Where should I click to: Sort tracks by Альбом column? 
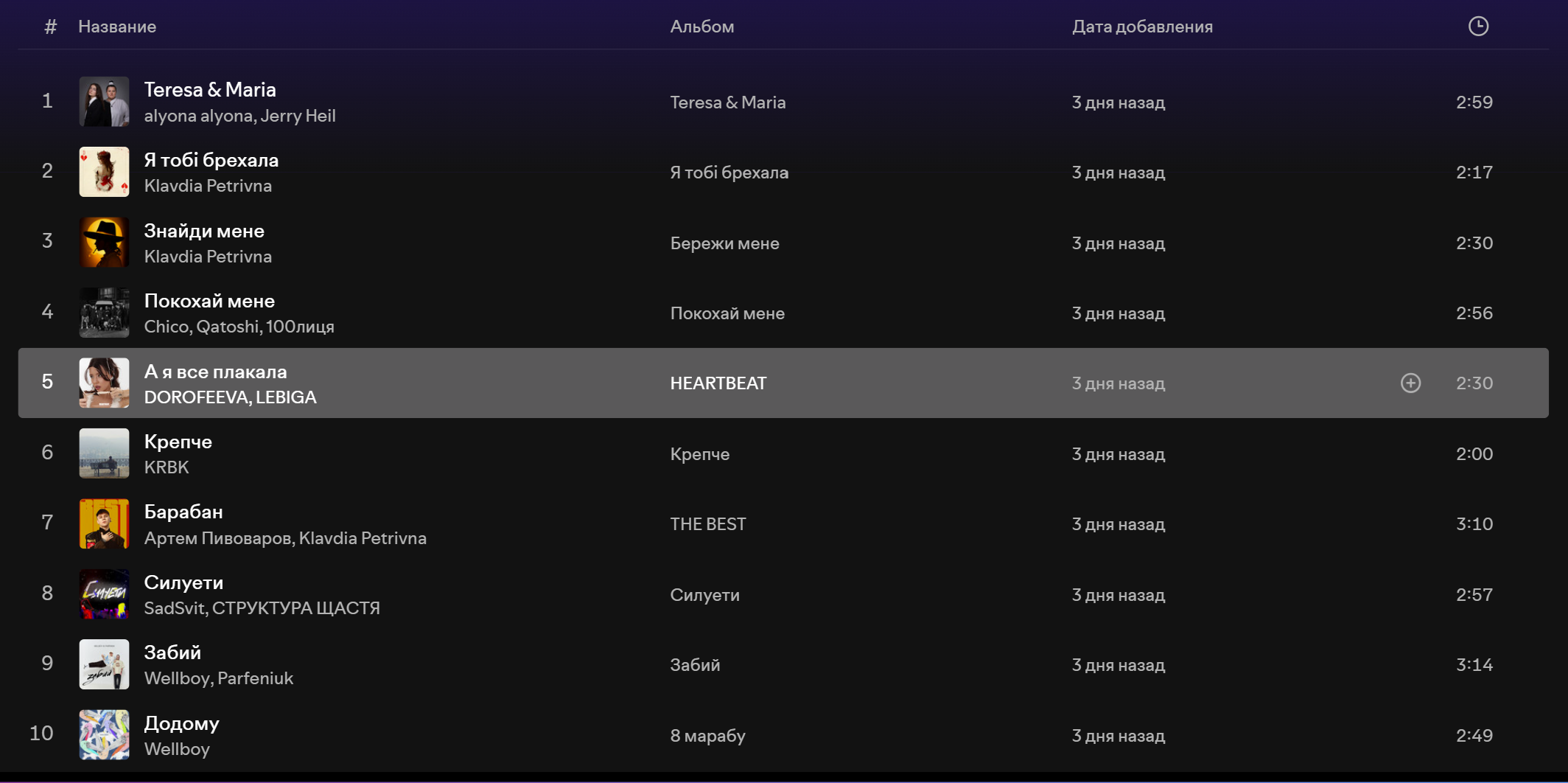701,27
